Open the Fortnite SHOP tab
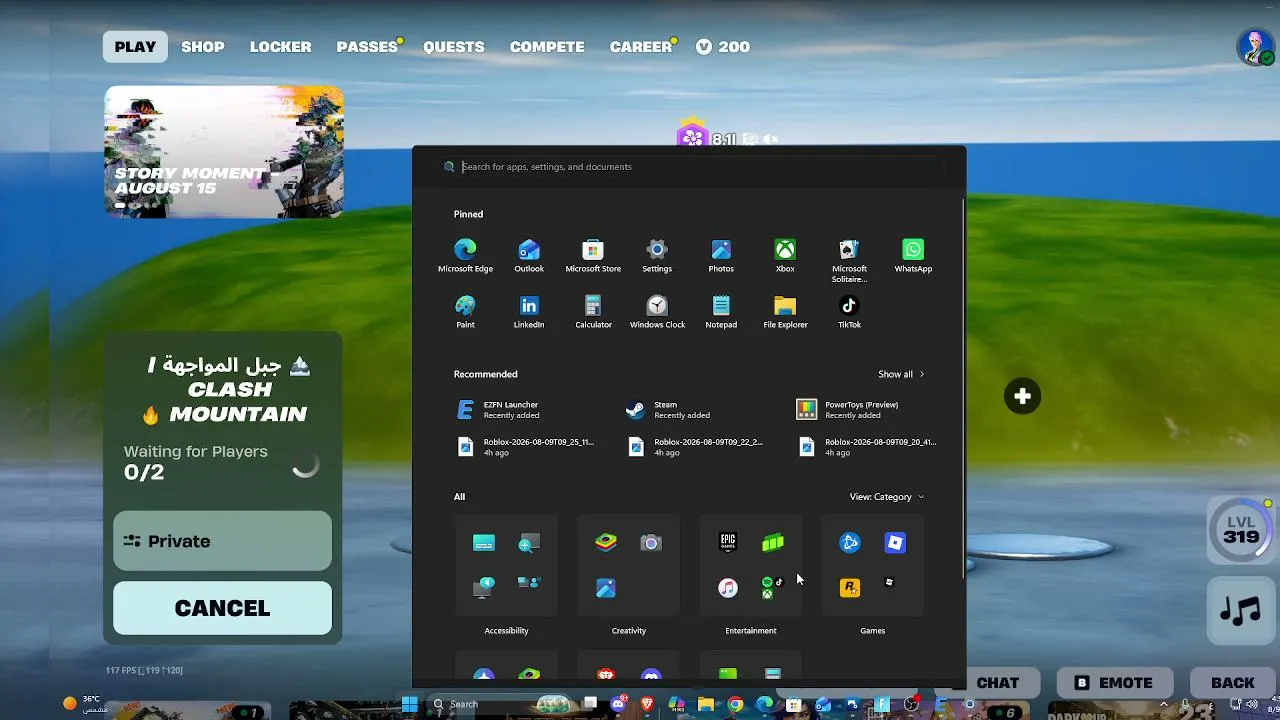The width and height of the screenshot is (1280, 720). (203, 47)
